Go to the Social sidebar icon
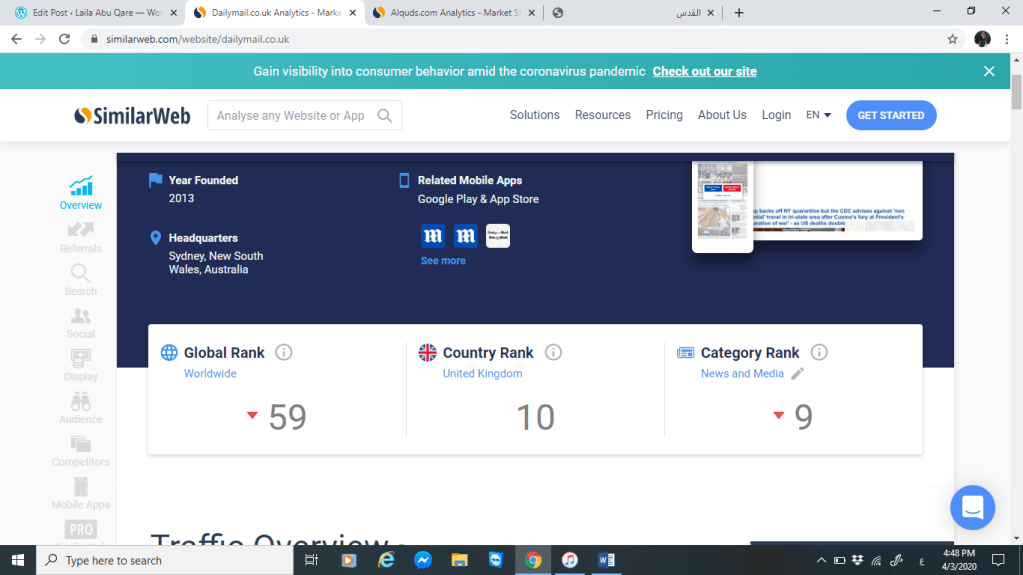This screenshot has height=575, width=1023. point(80,316)
